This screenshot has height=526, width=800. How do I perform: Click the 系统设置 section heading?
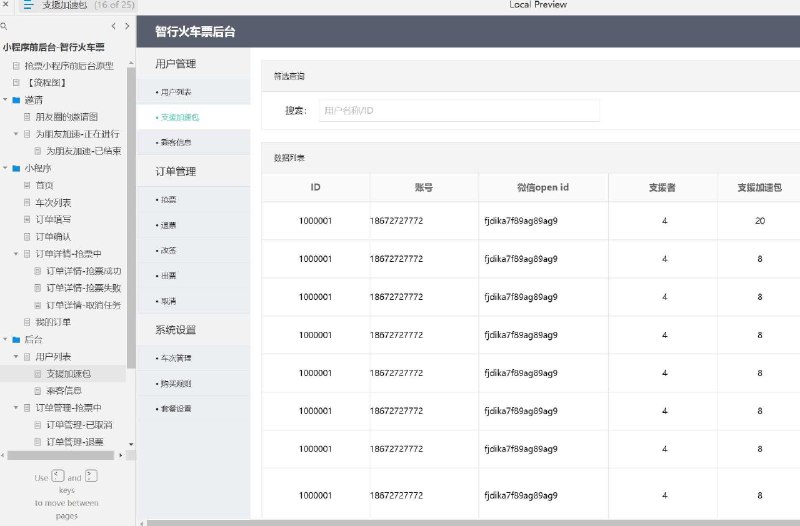pos(176,330)
